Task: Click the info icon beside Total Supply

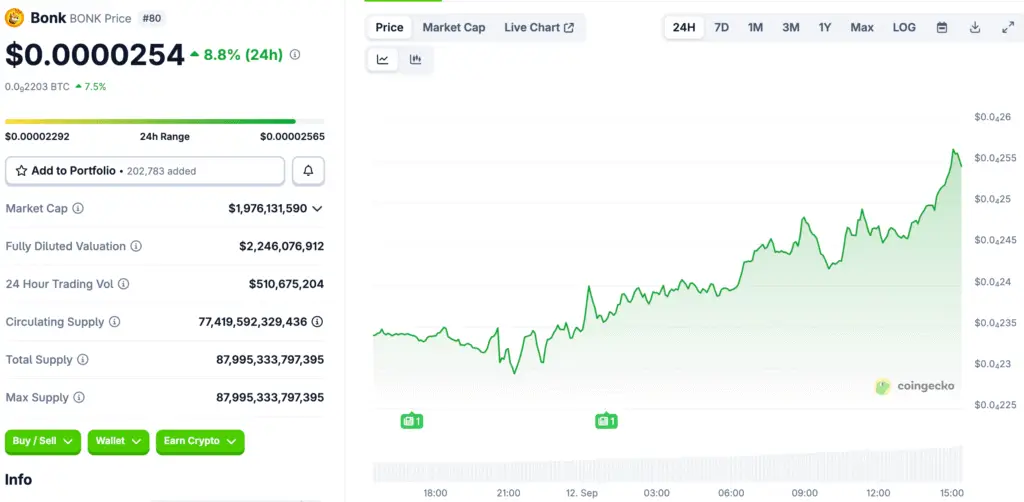Action: pyautogui.click(x=82, y=360)
